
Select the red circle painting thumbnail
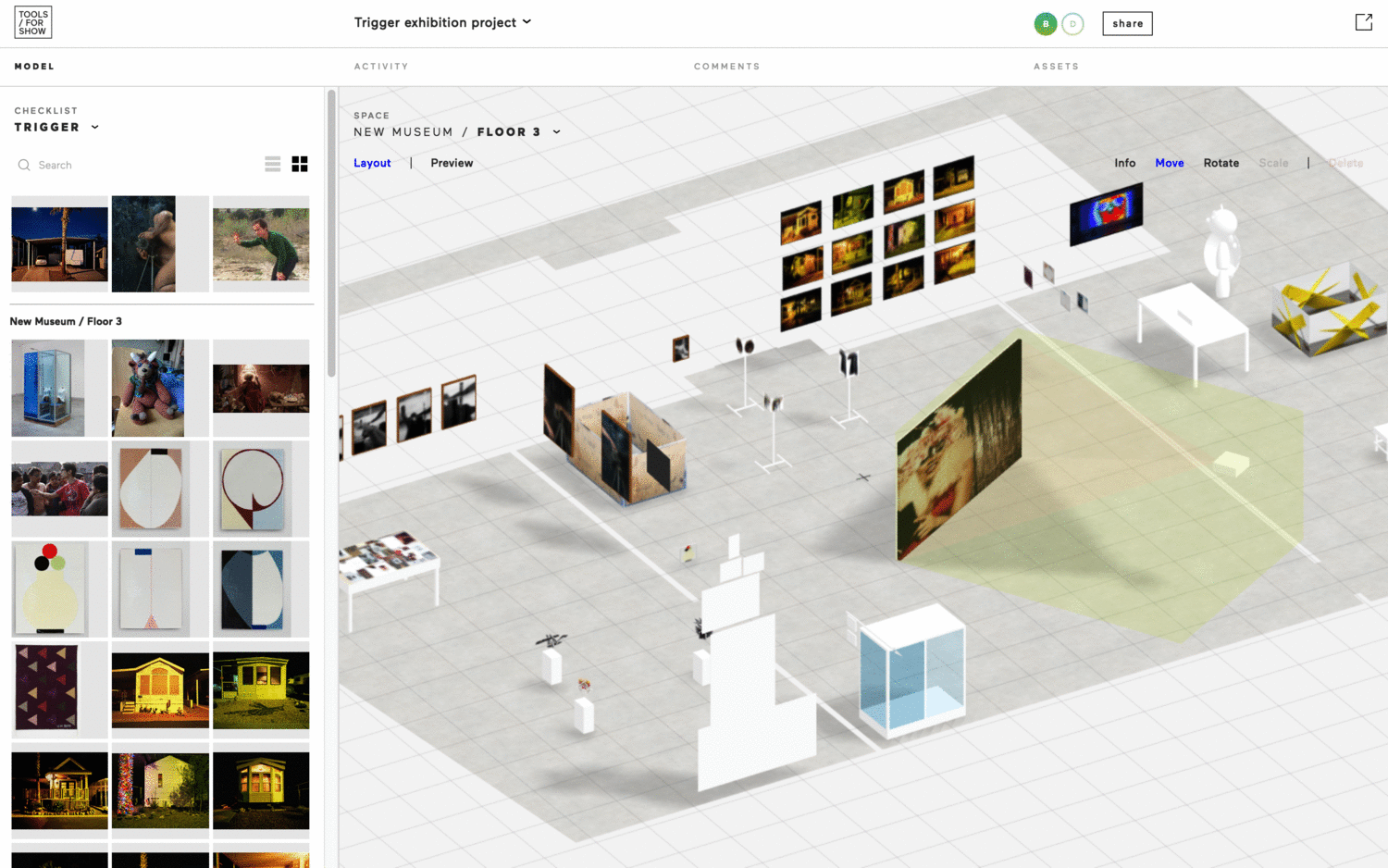tap(261, 489)
